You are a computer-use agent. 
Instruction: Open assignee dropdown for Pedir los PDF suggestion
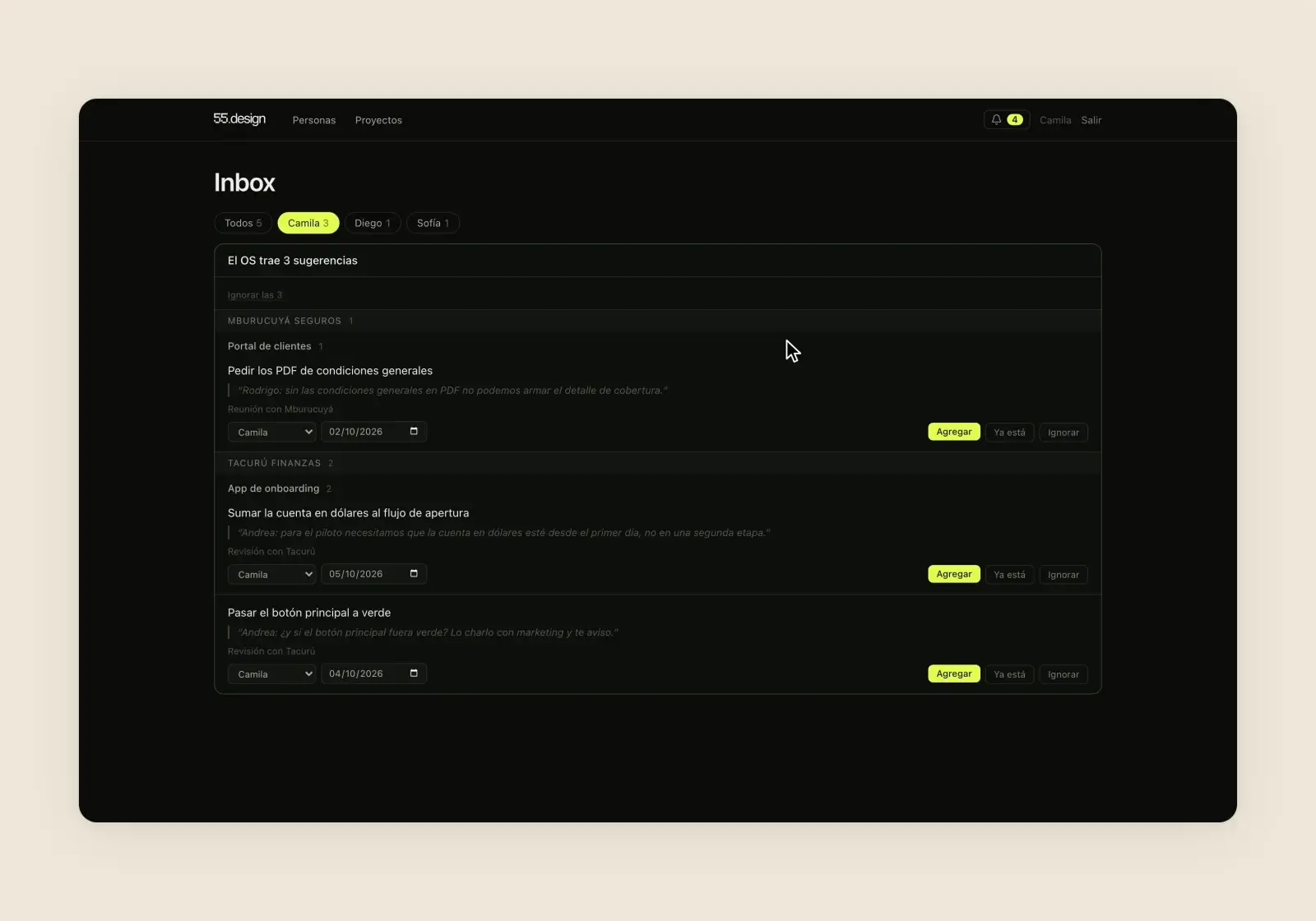[272, 432]
